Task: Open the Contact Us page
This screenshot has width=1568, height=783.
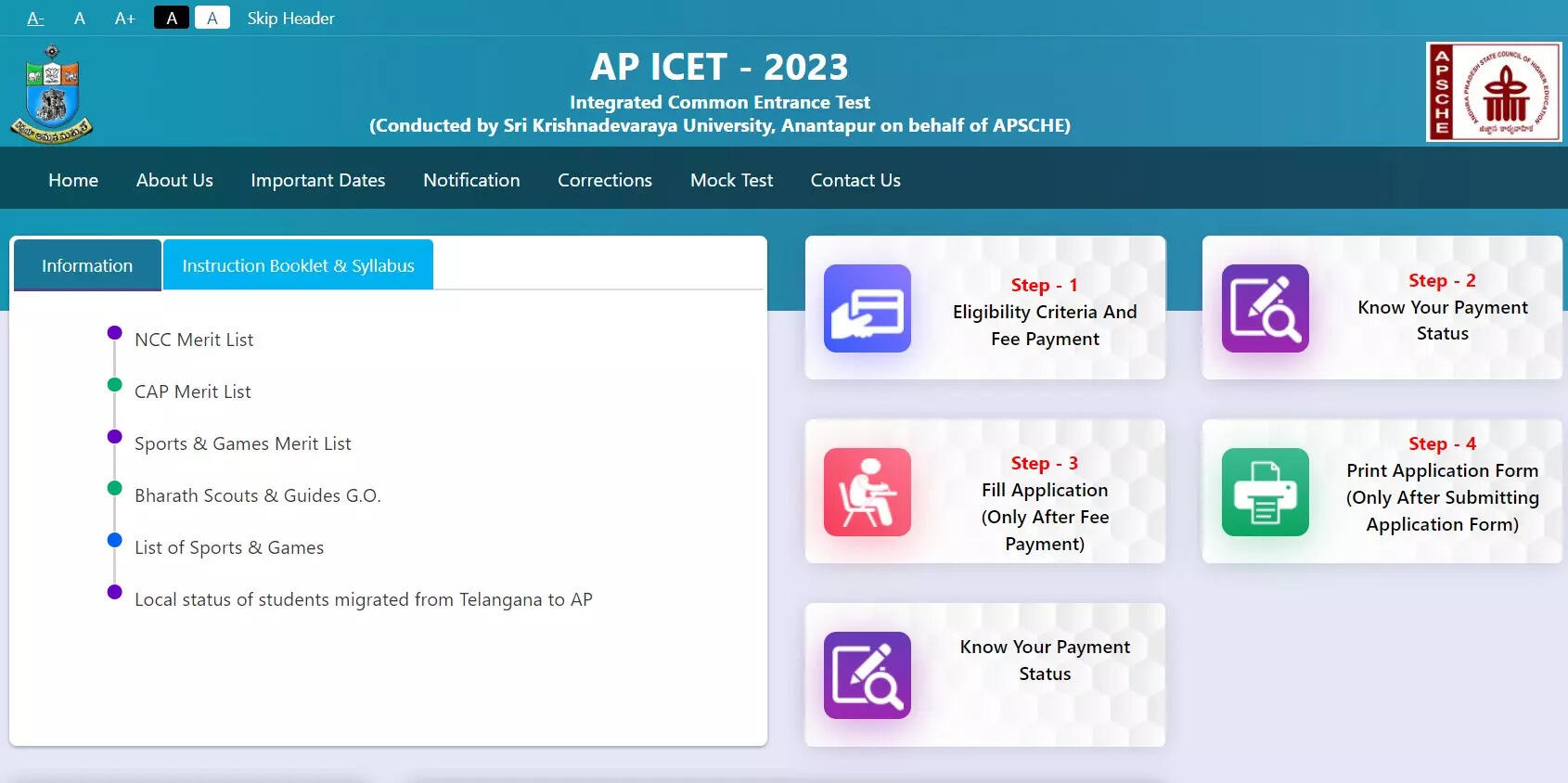Action: pyautogui.click(x=855, y=180)
